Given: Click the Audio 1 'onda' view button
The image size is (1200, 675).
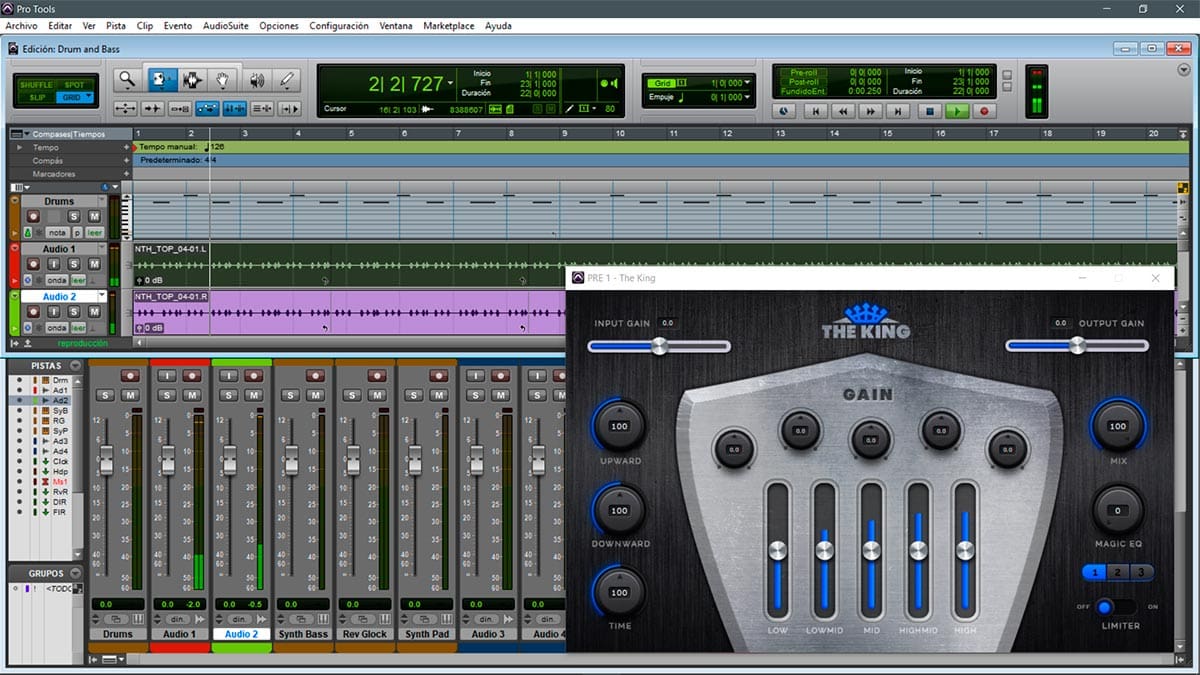Looking at the screenshot, I should click(x=57, y=281).
